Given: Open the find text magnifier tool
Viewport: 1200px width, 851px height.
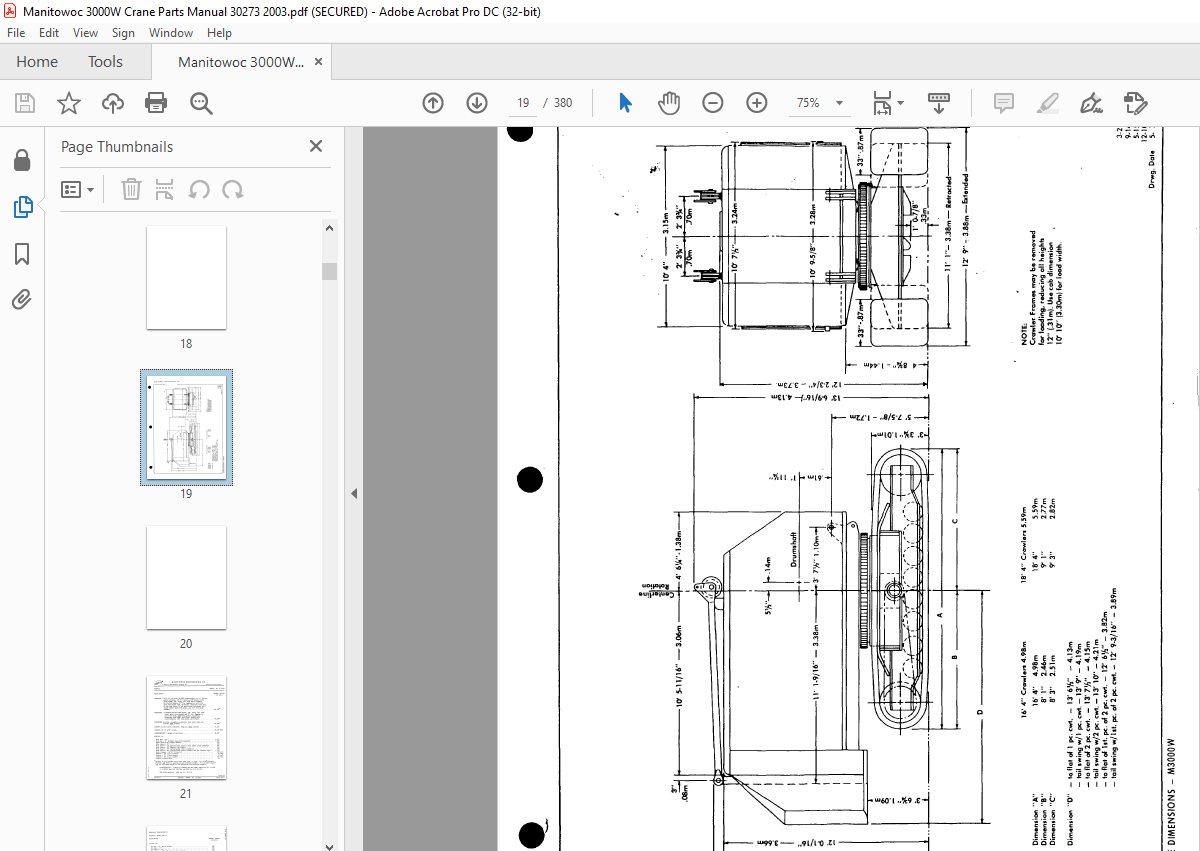Looking at the screenshot, I should point(201,103).
